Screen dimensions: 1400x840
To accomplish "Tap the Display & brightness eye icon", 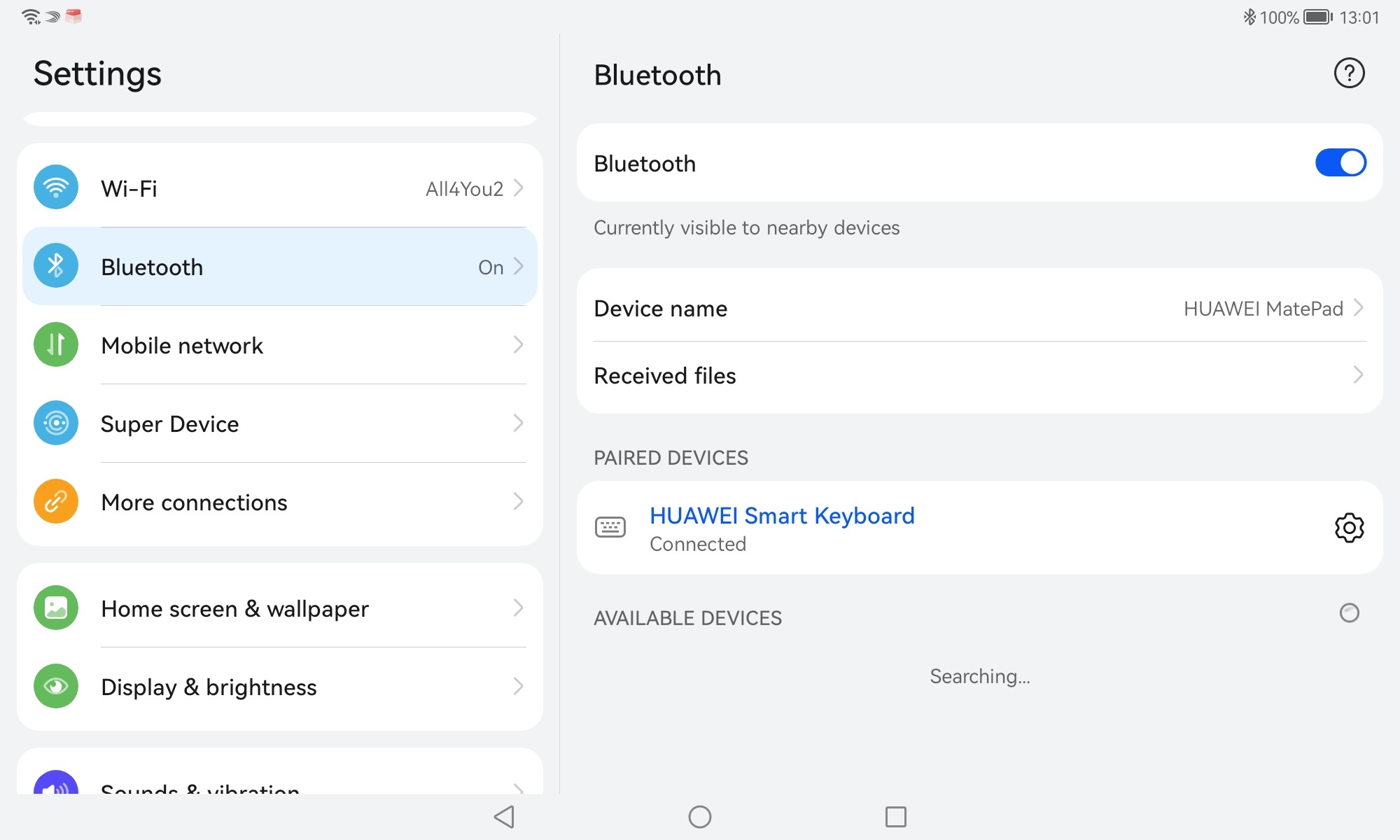I will tap(56, 686).
